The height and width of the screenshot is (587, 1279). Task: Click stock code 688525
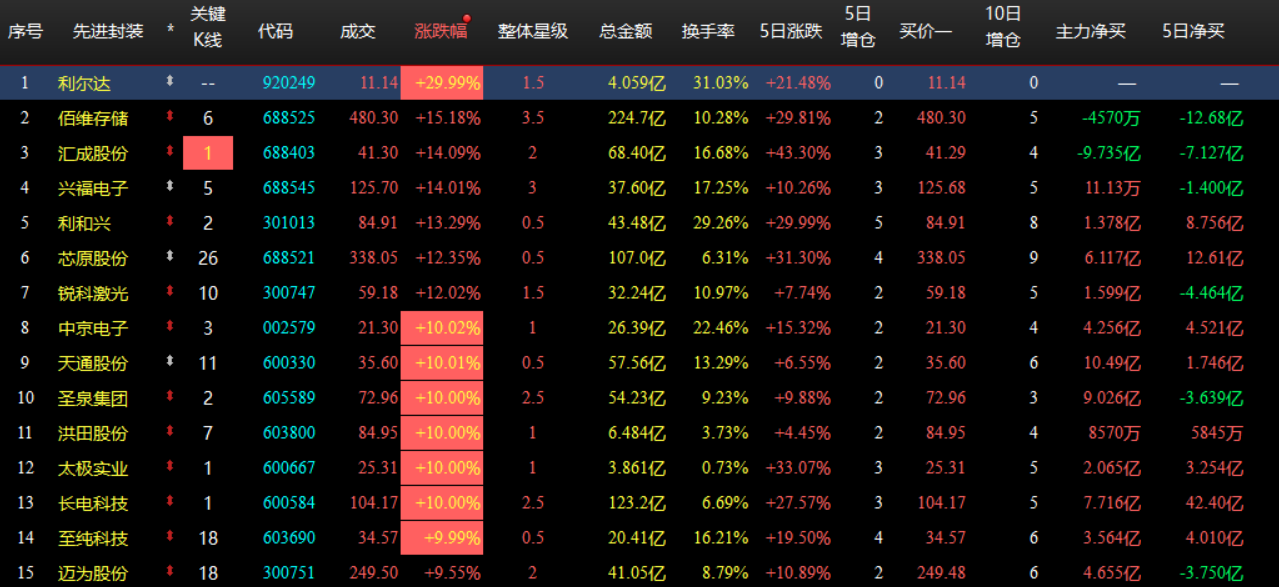[289, 118]
